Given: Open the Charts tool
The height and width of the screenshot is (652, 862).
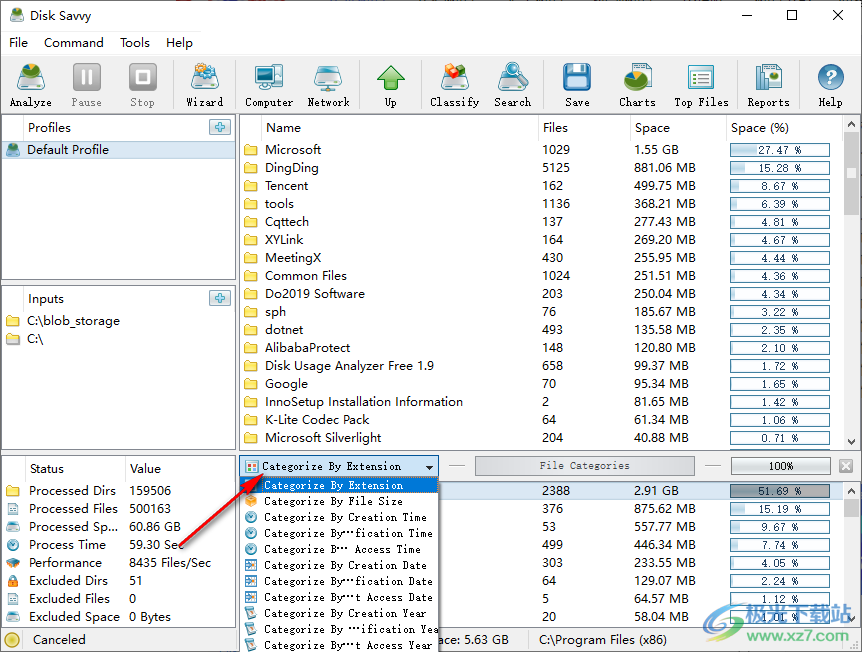Looking at the screenshot, I should [637, 85].
